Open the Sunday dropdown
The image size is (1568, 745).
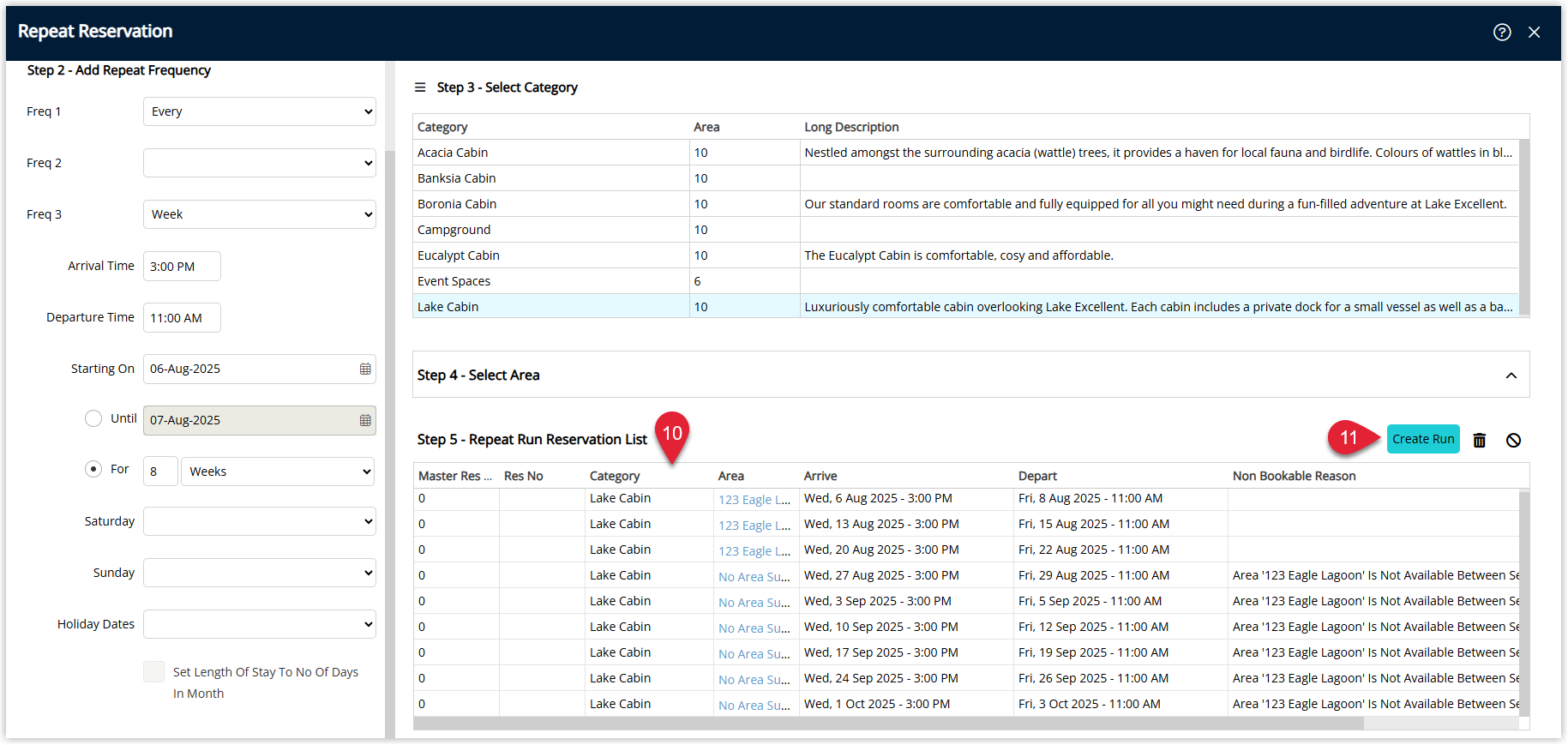point(260,573)
